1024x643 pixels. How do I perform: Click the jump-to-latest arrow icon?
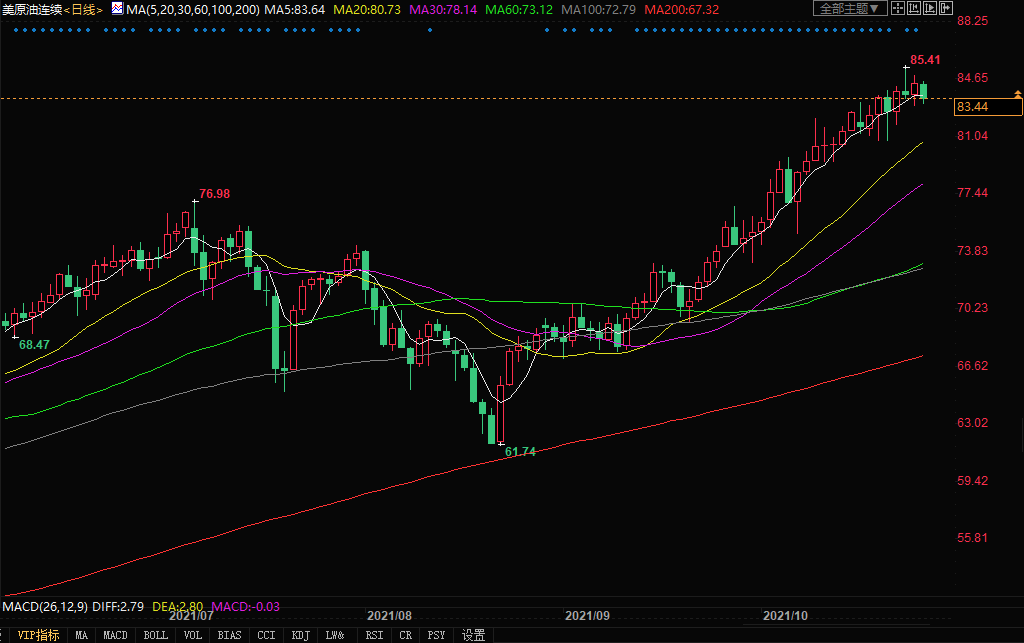pyautogui.click(x=945, y=9)
